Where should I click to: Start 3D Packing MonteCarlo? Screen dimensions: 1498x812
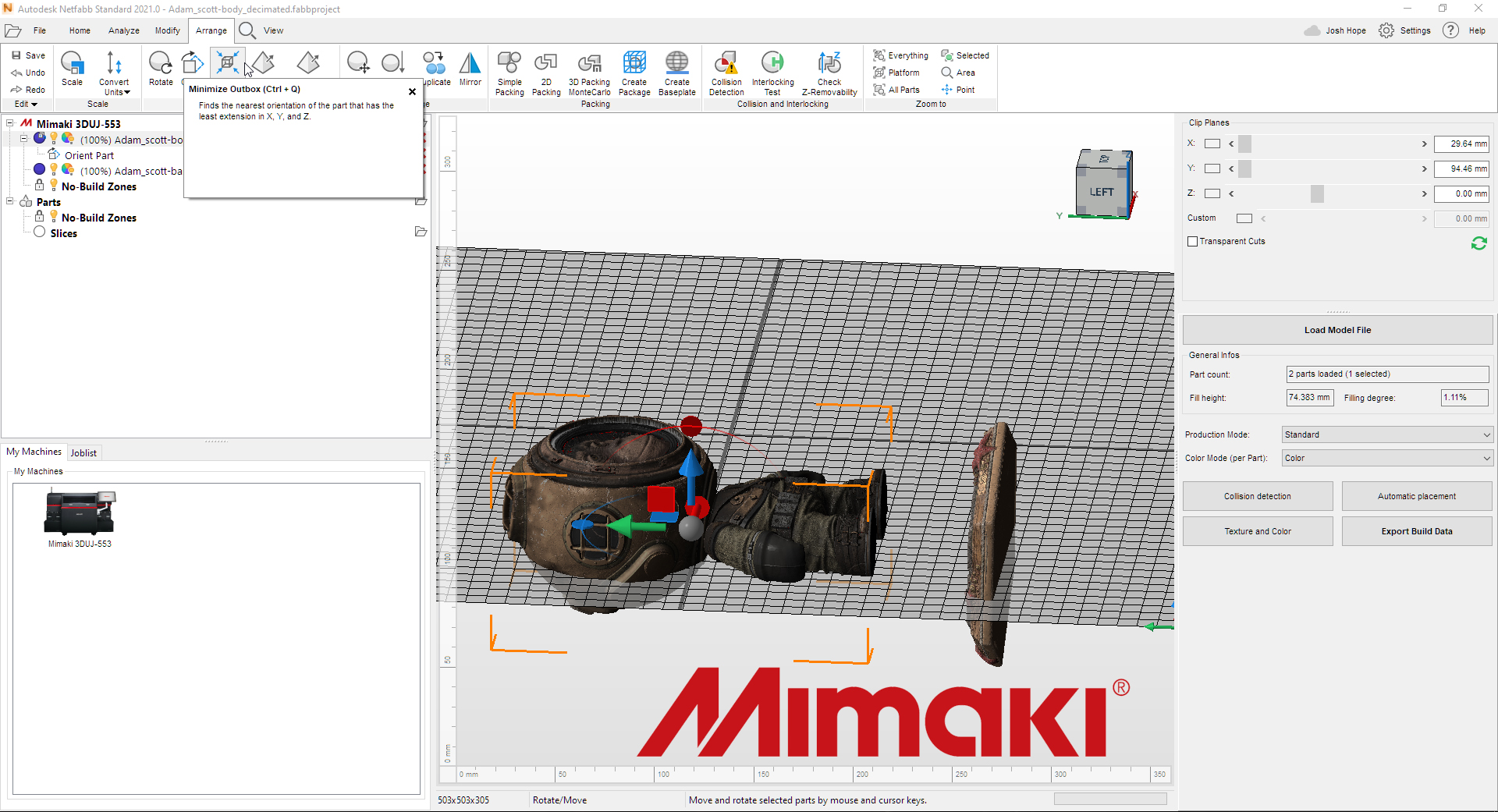[589, 64]
